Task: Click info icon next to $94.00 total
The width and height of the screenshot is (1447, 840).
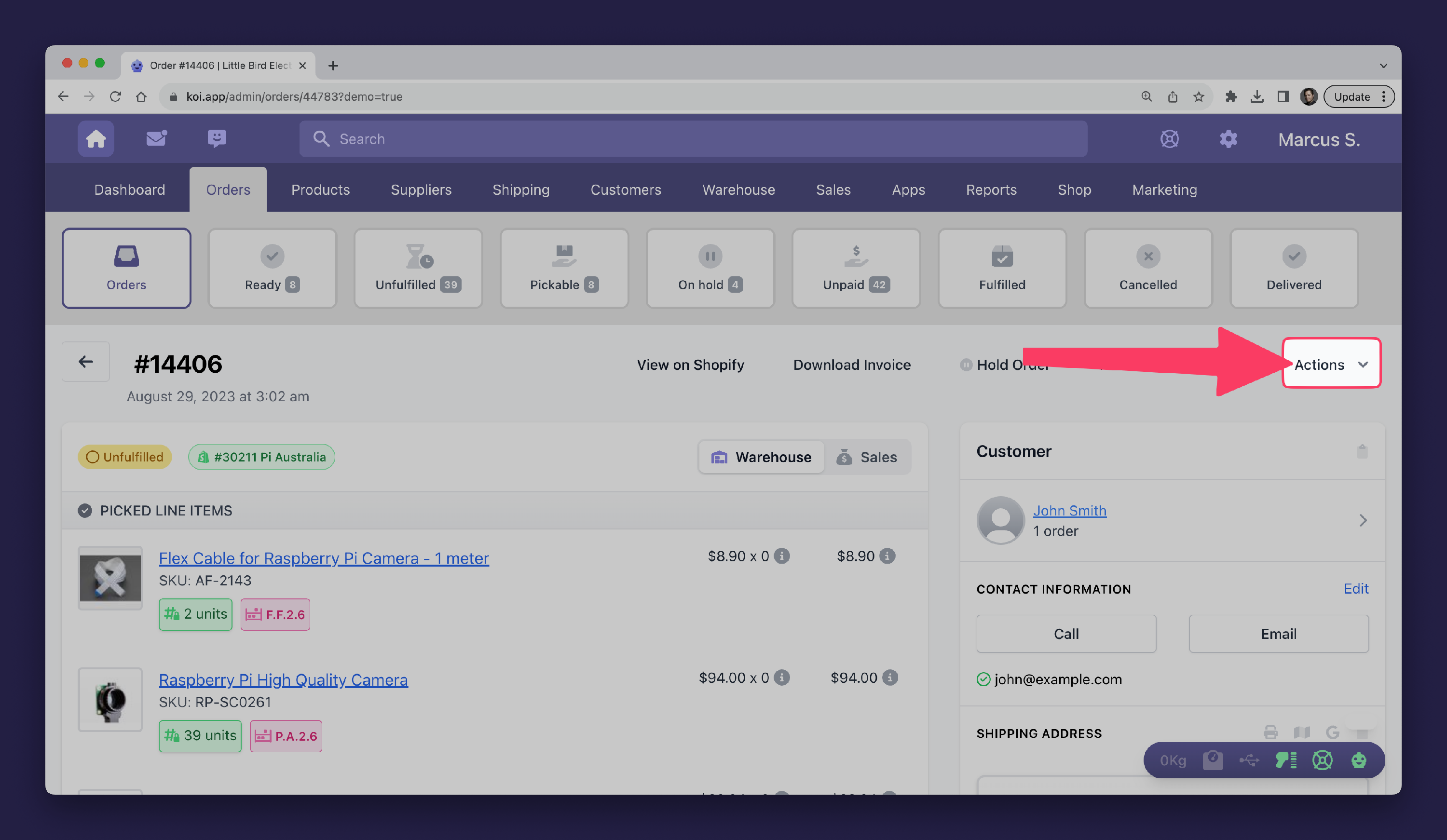Action: 889,677
